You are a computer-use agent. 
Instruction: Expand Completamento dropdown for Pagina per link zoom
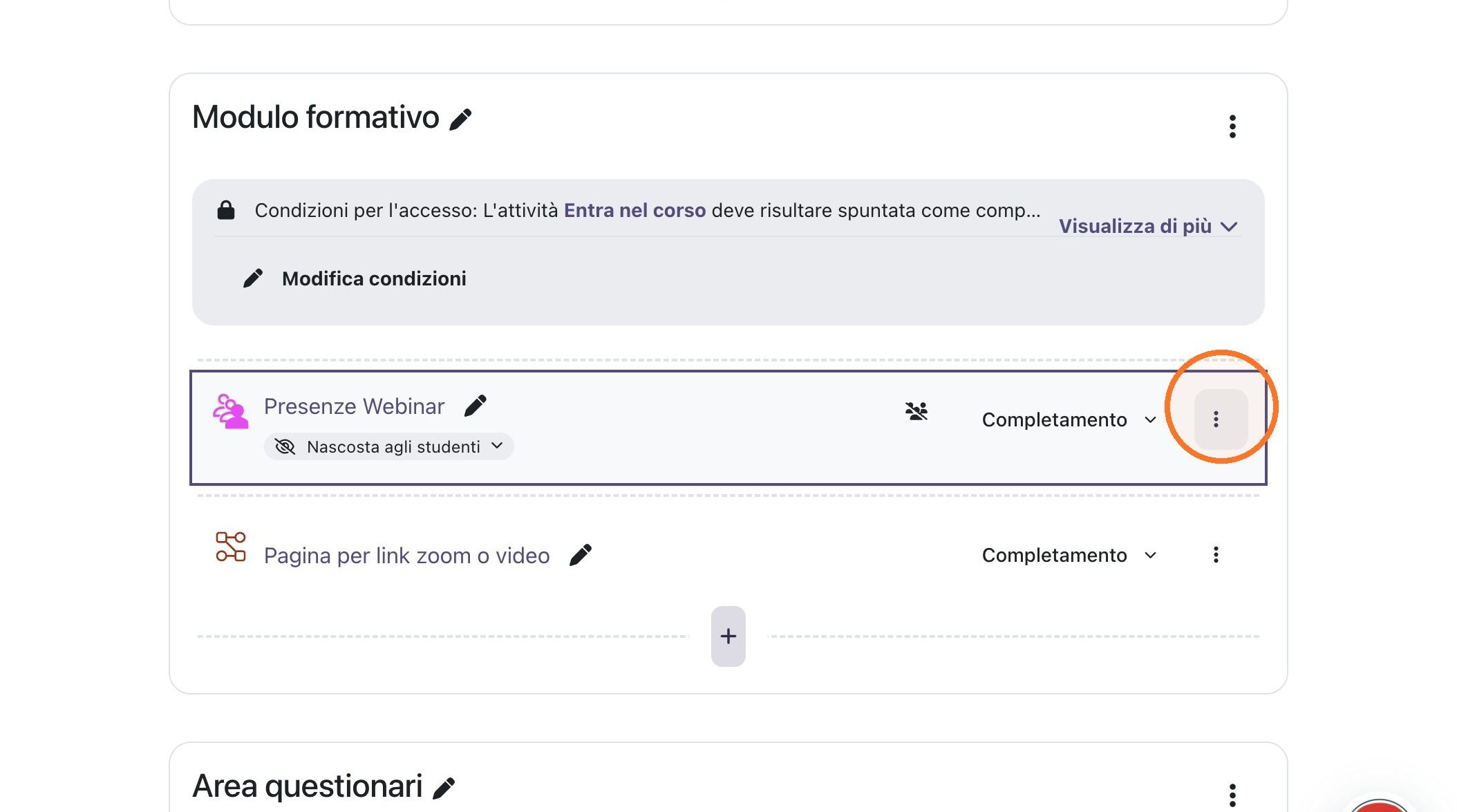click(1069, 555)
